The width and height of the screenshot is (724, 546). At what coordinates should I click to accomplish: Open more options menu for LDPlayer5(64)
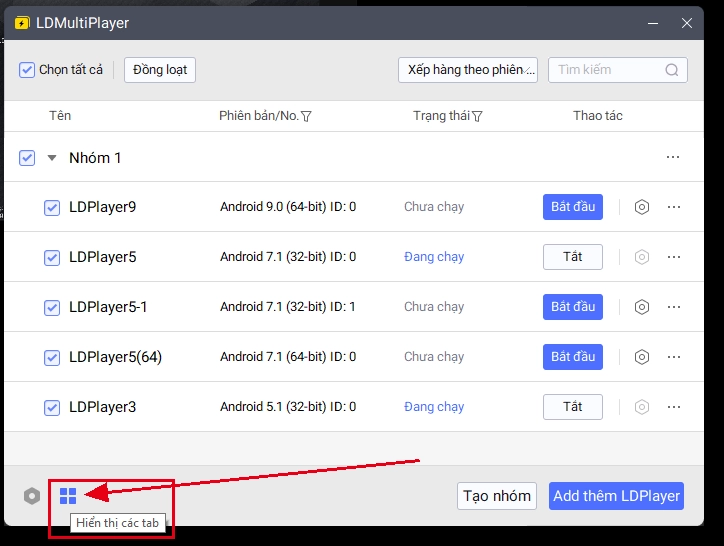pyautogui.click(x=674, y=357)
